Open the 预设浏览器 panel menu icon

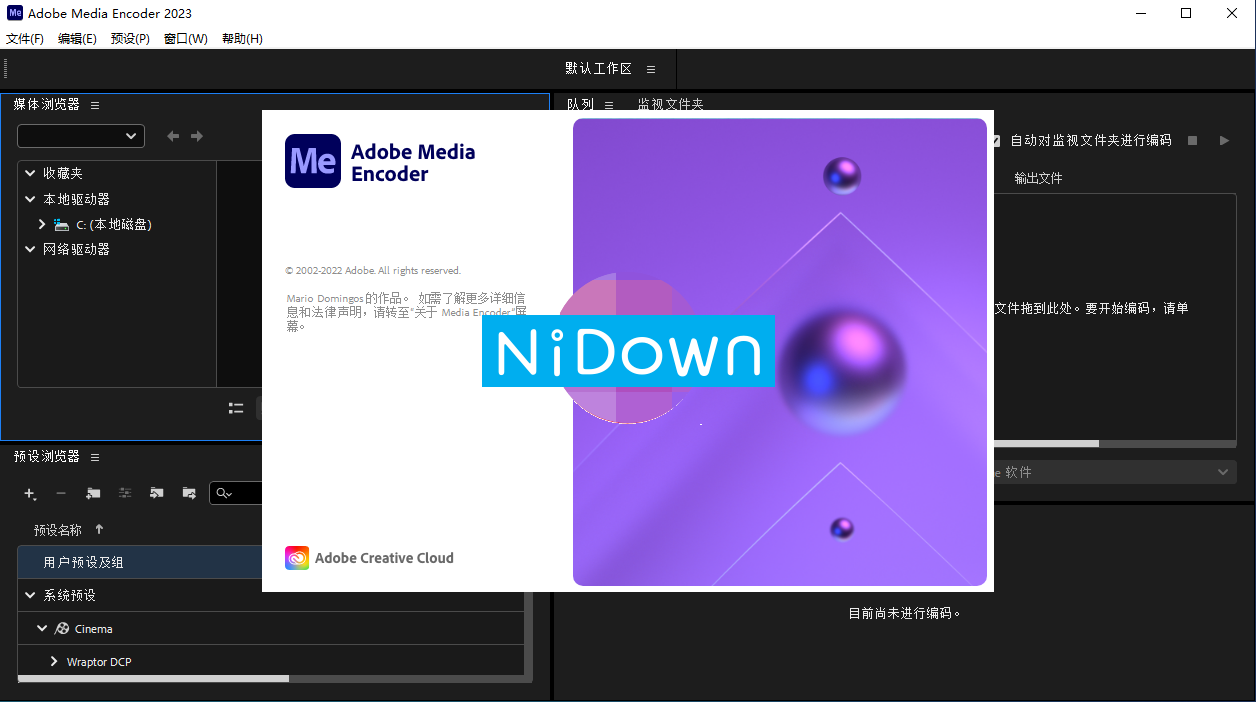[x=95, y=457]
